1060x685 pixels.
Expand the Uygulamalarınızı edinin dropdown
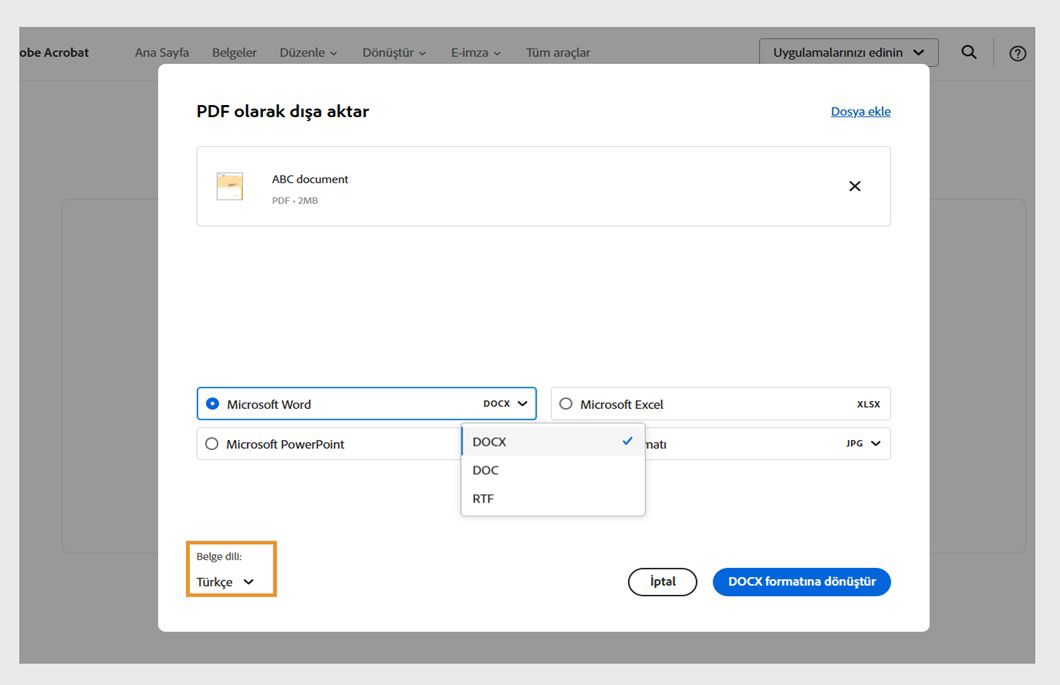848,53
